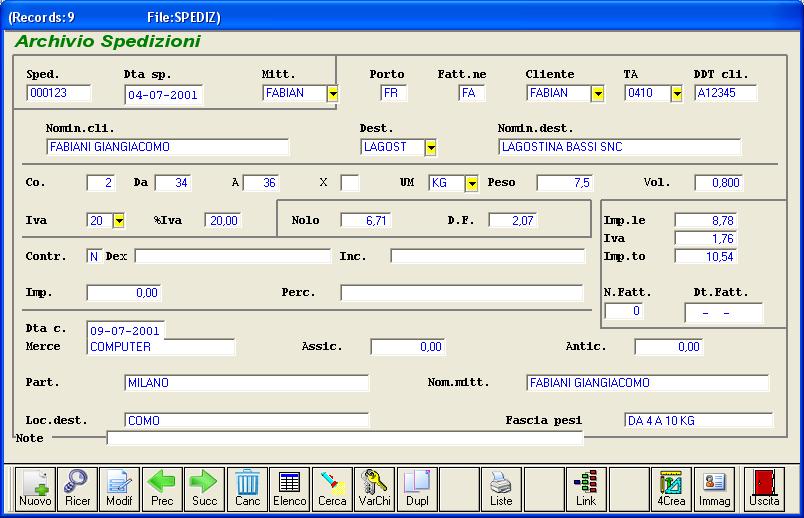Click the Vol. field 0,800

point(719,183)
